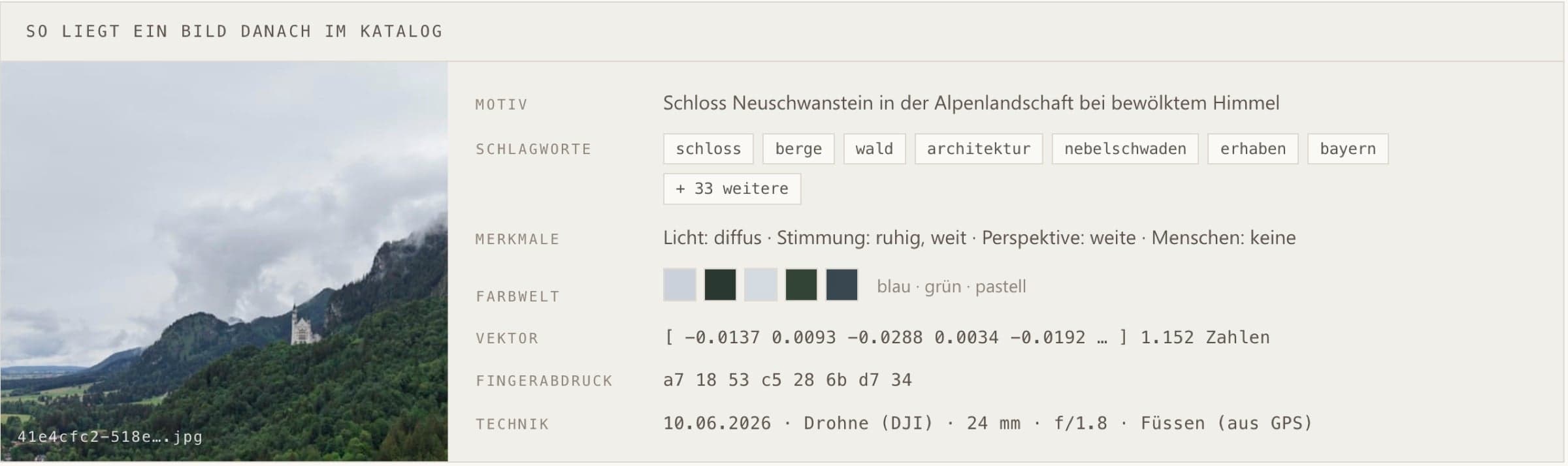Image resolution: width=1568 pixels, height=466 pixels.
Task: Select the third palette swatch, pale blue-gray
Action: [760, 285]
